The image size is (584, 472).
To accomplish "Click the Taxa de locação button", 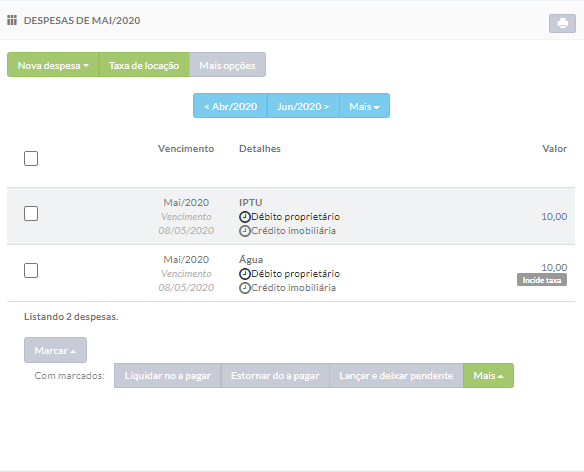I will tap(144, 65).
